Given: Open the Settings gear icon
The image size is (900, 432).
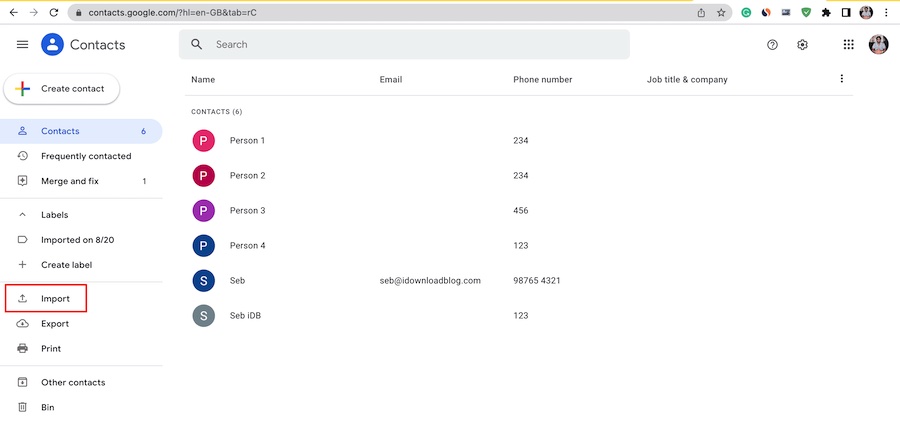Looking at the screenshot, I should (802, 45).
